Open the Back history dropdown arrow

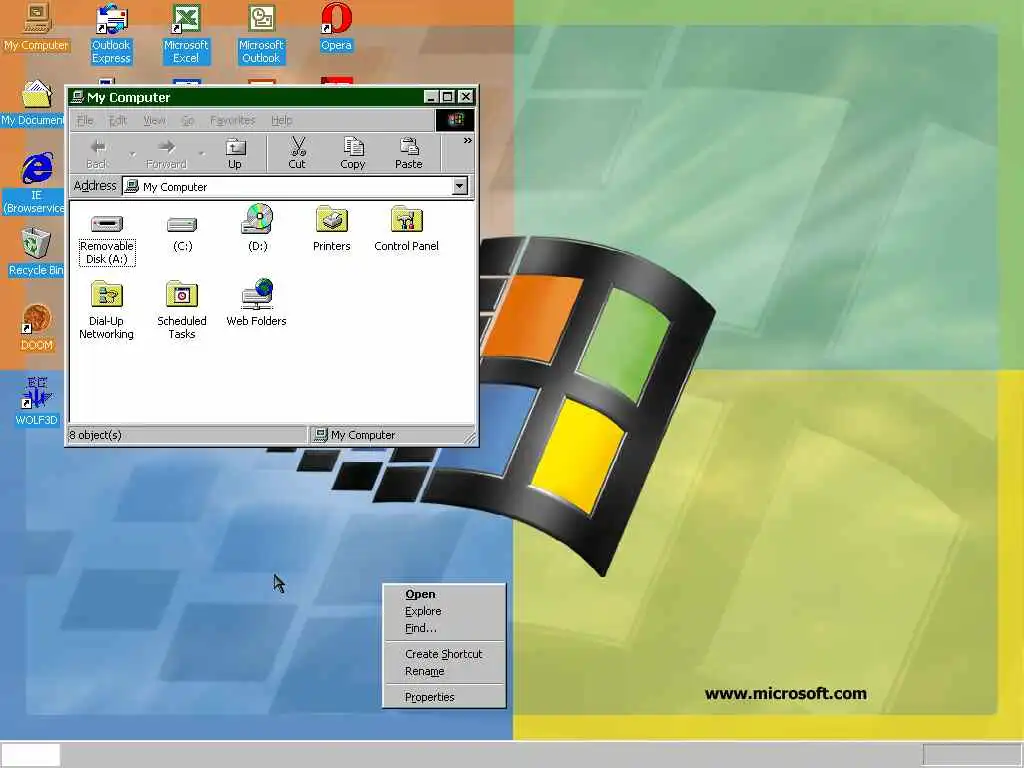pyautogui.click(x=132, y=154)
